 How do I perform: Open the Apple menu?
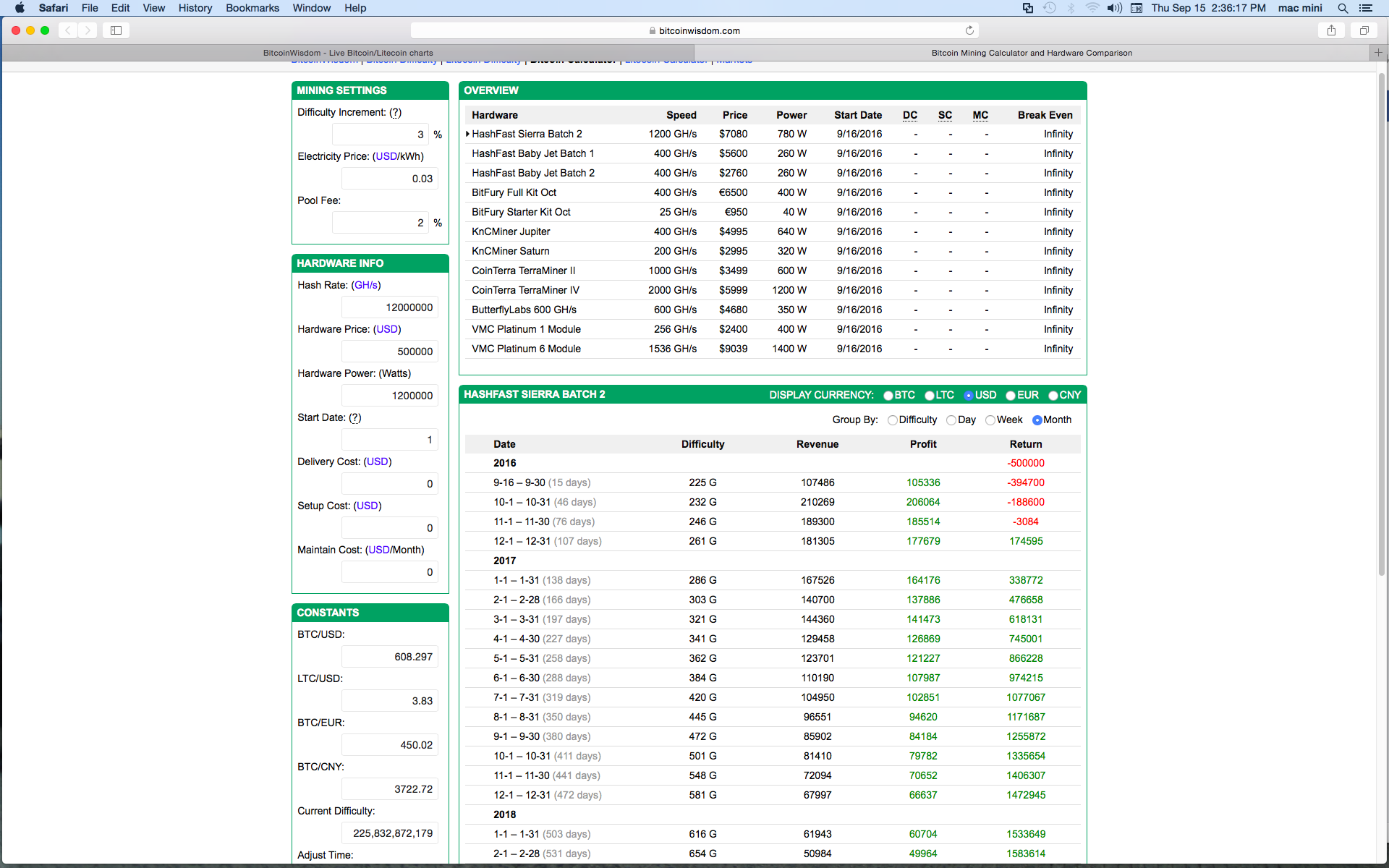point(20,8)
